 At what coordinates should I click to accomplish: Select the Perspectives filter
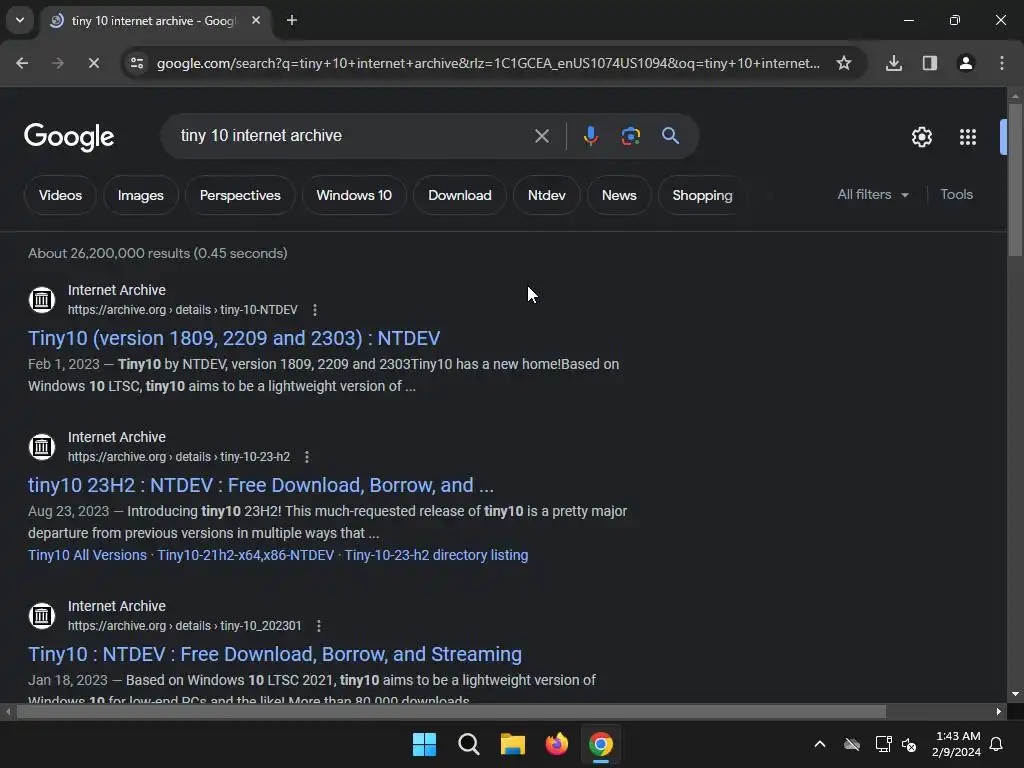[x=240, y=195]
